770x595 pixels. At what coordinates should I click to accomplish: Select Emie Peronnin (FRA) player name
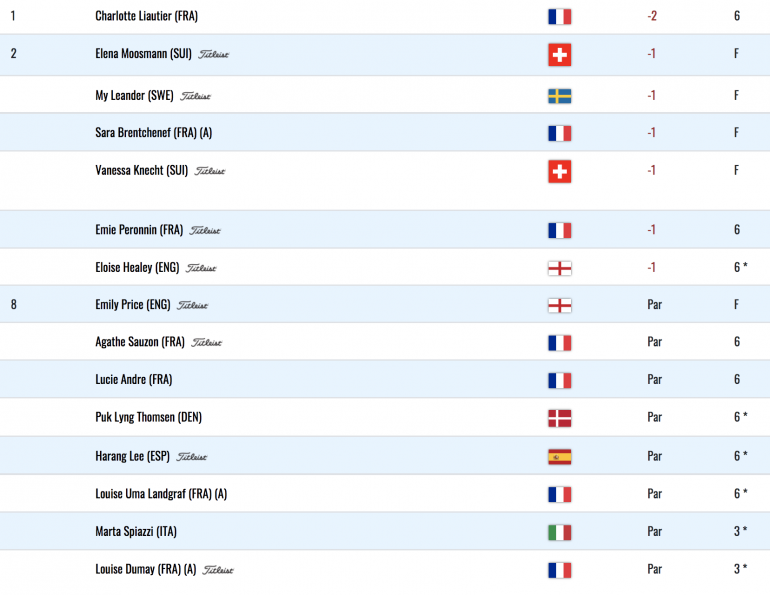(139, 230)
